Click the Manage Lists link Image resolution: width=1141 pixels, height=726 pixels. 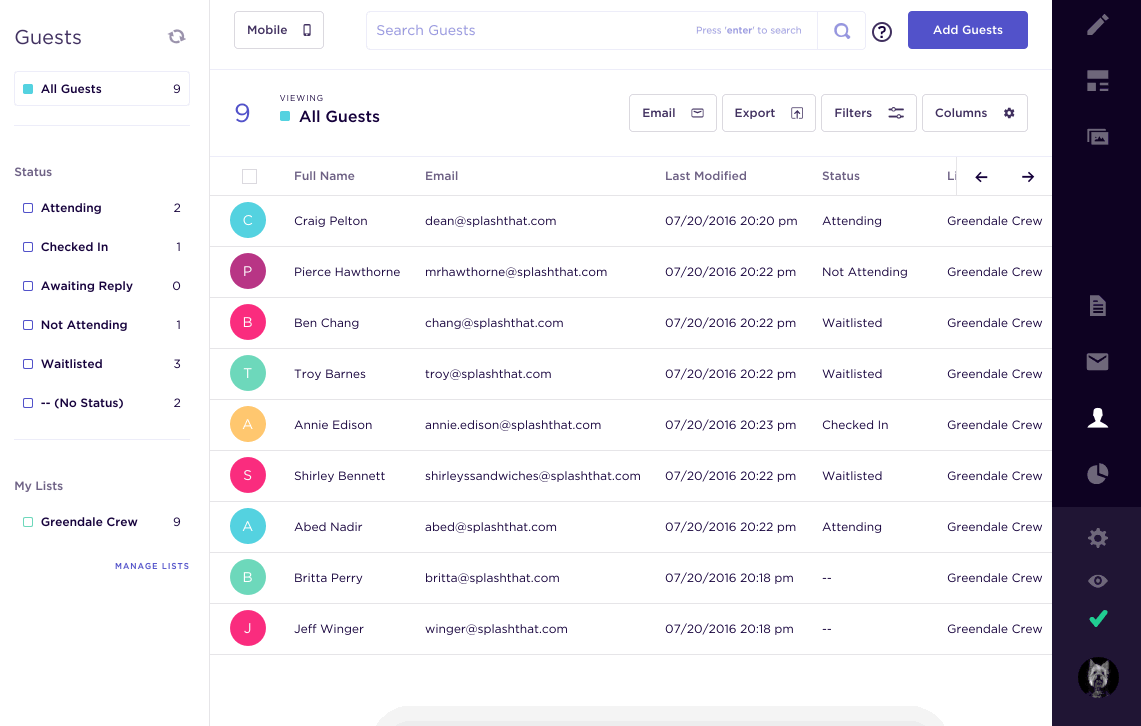151,566
